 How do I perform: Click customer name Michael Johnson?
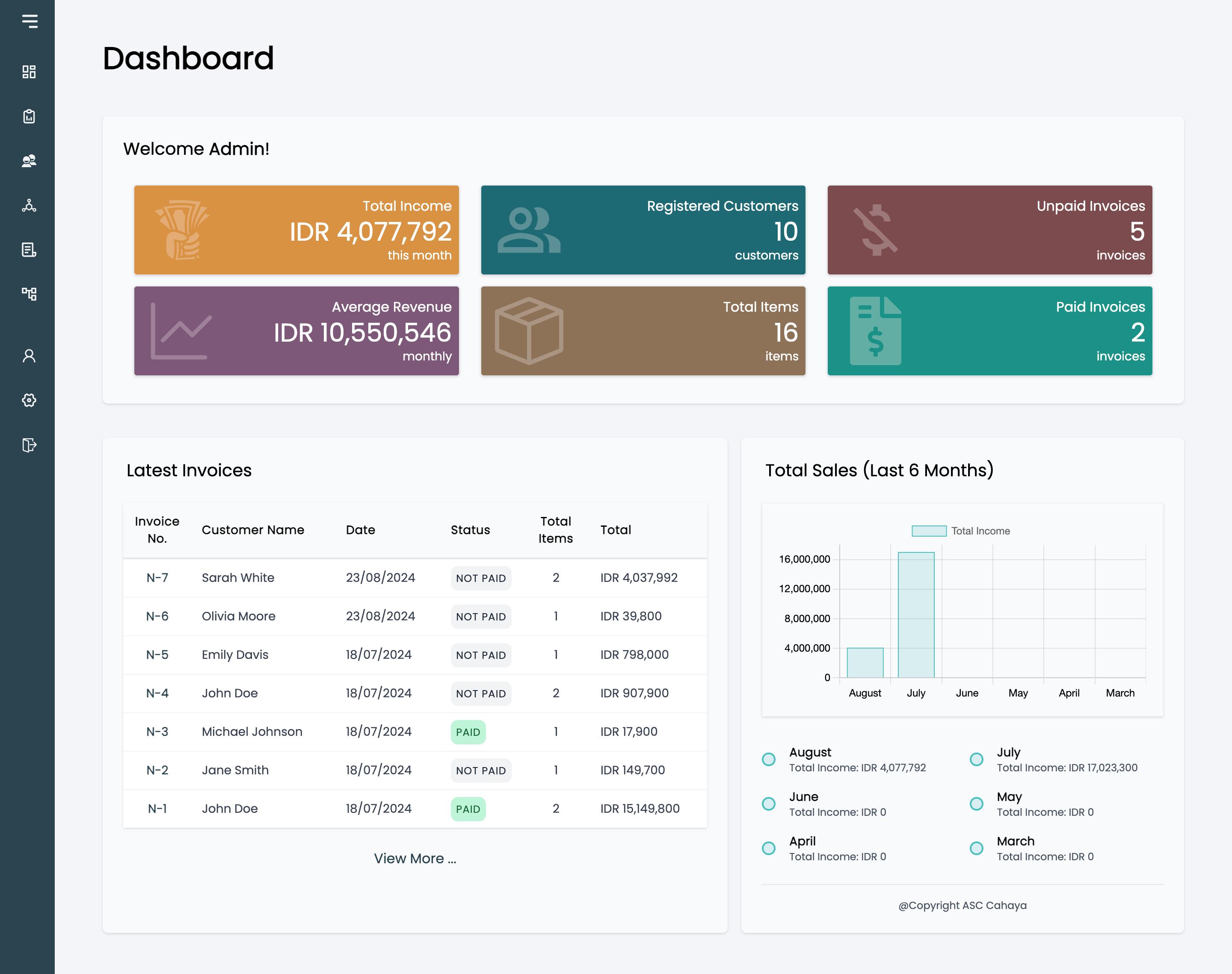(252, 732)
